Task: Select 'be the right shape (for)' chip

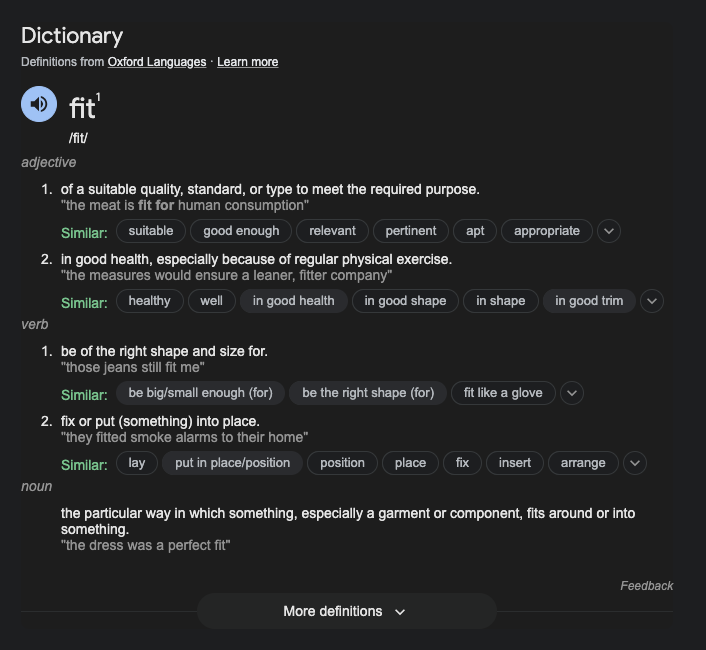Action: coord(368,393)
